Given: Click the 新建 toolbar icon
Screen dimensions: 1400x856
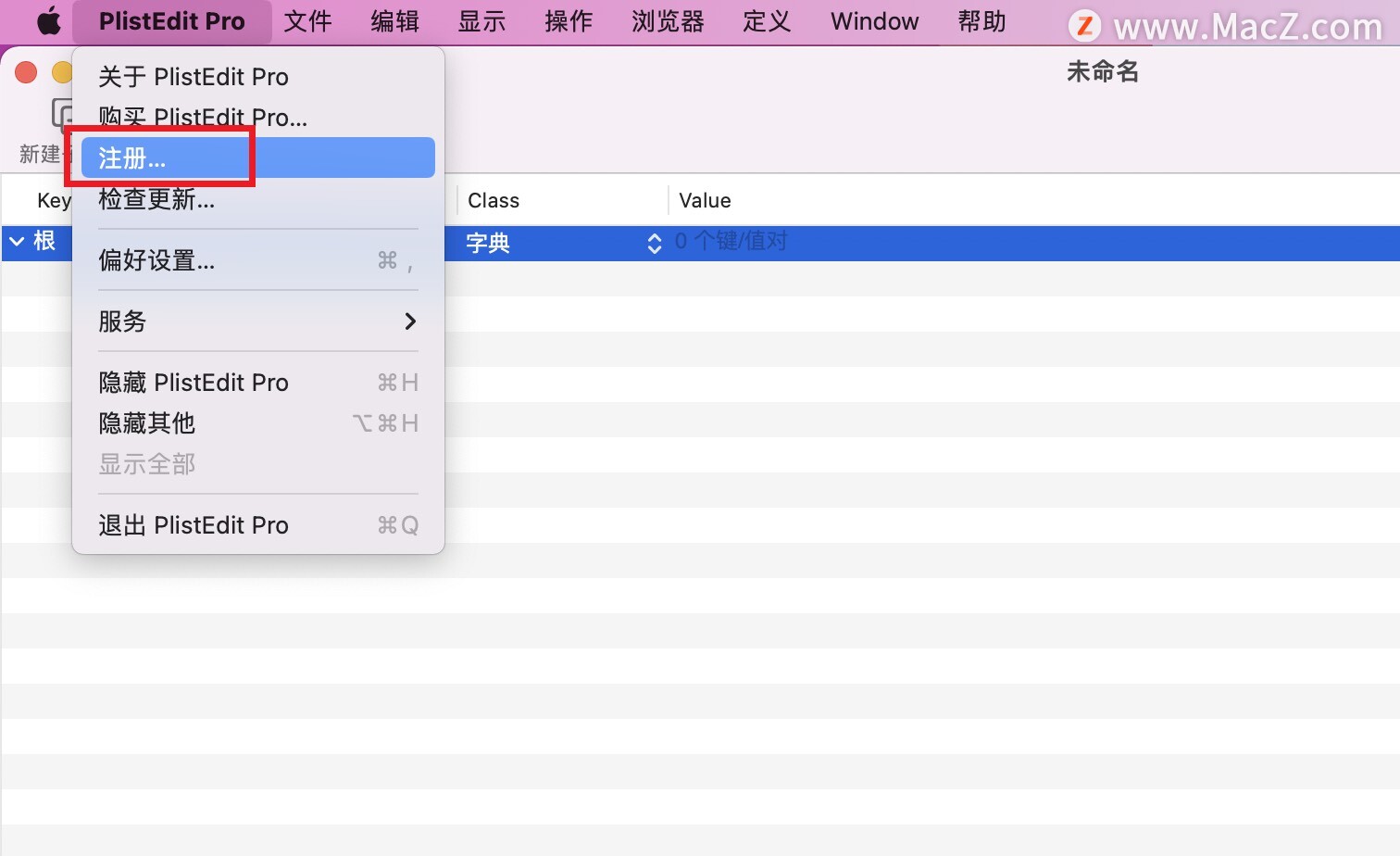Looking at the screenshot, I should click(61, 116).
